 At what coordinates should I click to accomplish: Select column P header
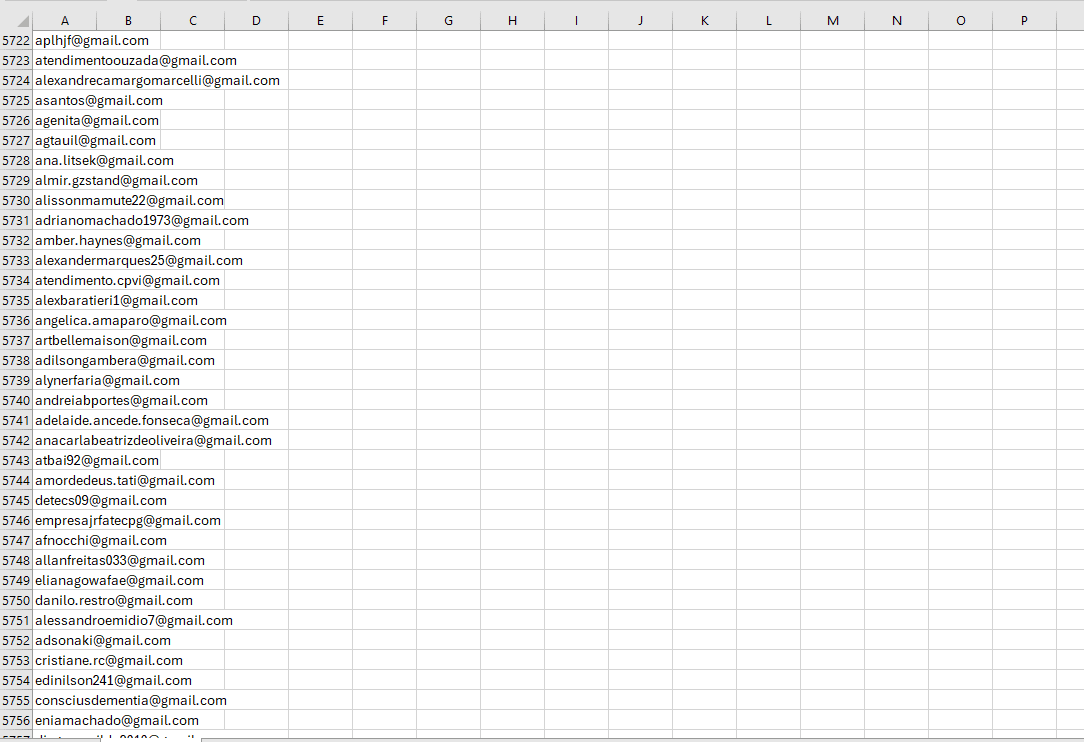point(1024,21)
